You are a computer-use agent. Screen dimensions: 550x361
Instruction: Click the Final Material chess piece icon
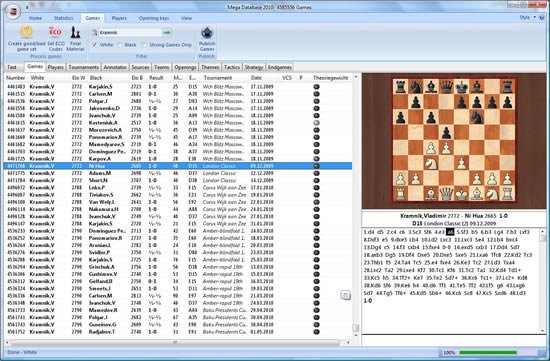[75, 32]
